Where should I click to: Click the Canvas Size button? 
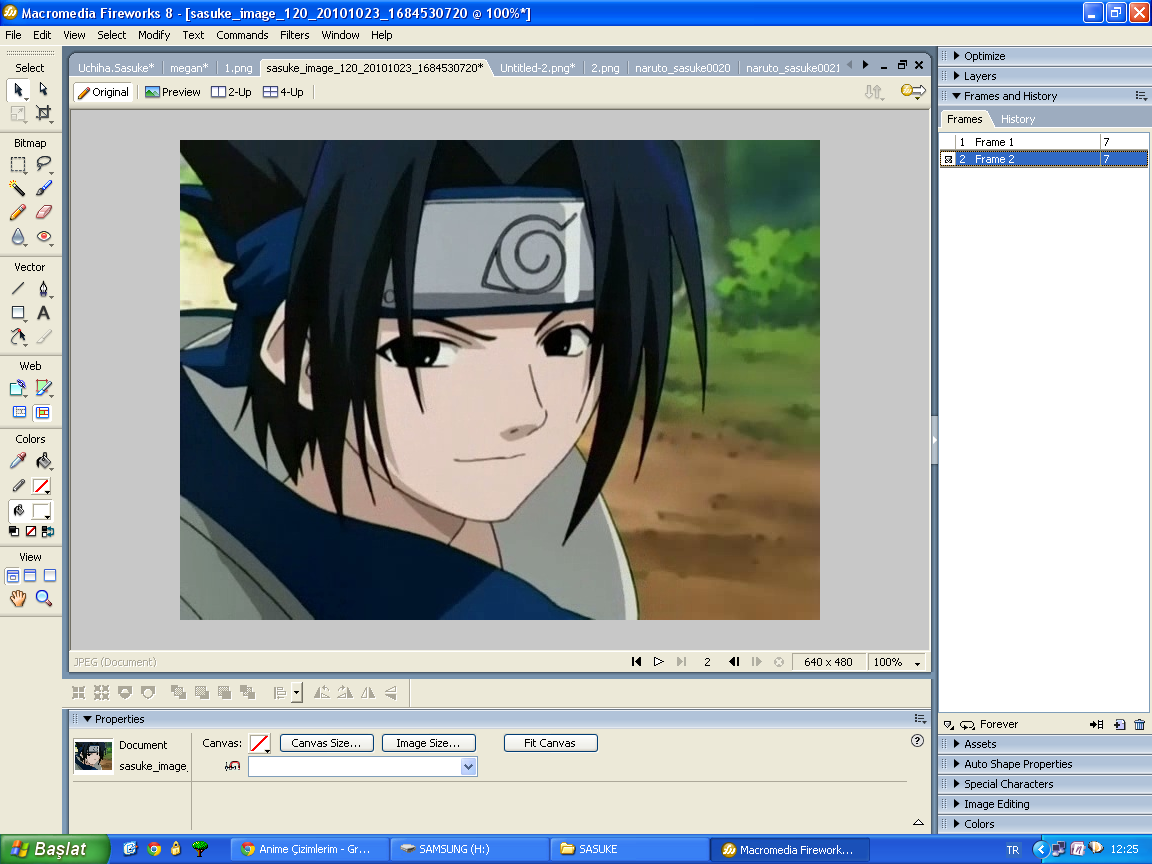click(326, 743)
